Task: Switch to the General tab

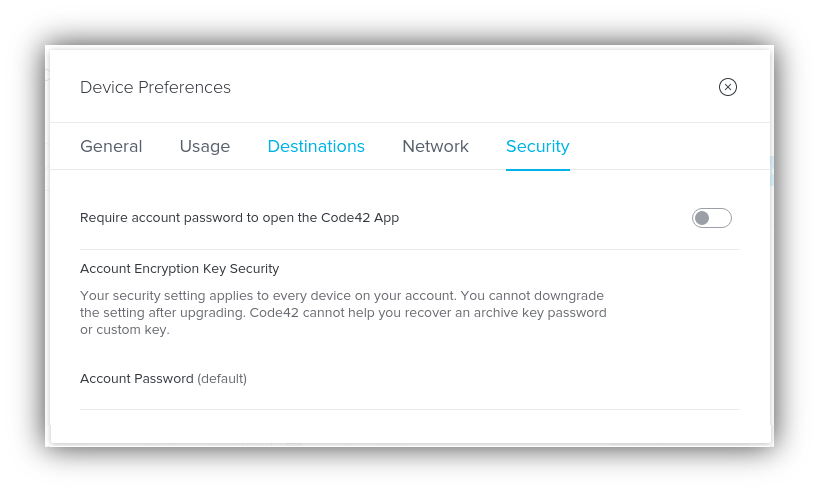Action: point(111,146)
